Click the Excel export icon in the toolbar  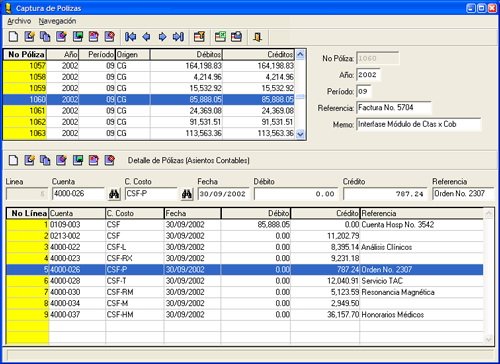220,36
